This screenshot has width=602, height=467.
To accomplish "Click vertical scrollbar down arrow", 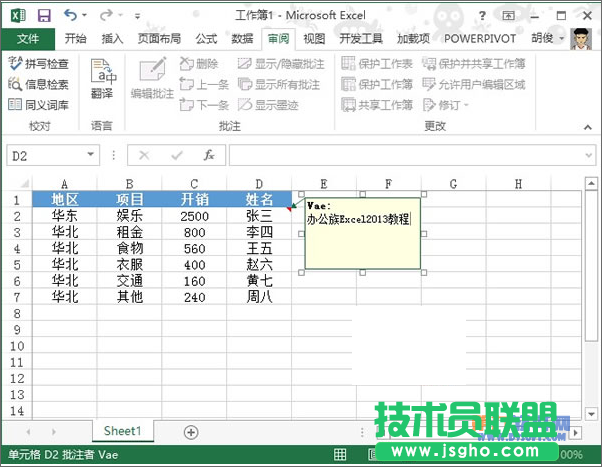I will [591, 414].
